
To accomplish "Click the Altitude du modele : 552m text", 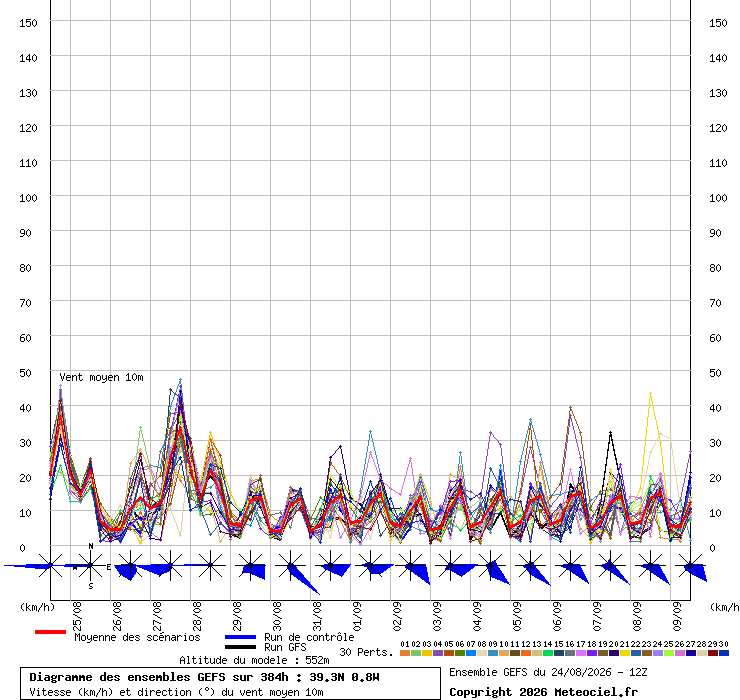I will coord(254,660).
